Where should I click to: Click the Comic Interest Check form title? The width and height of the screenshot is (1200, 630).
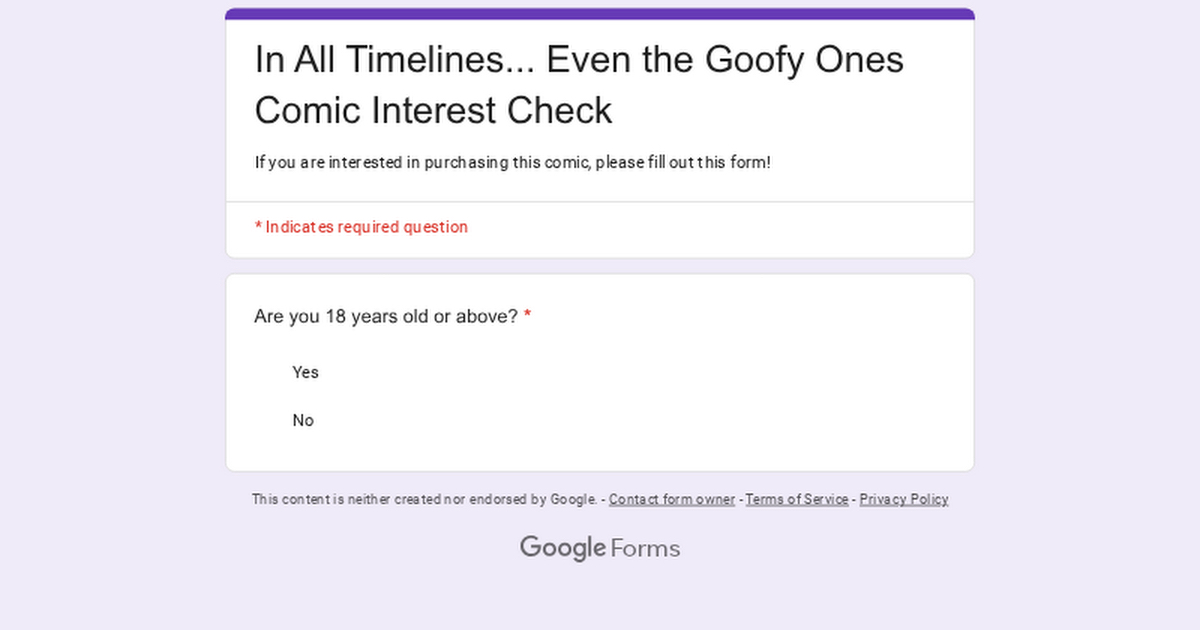433,110
